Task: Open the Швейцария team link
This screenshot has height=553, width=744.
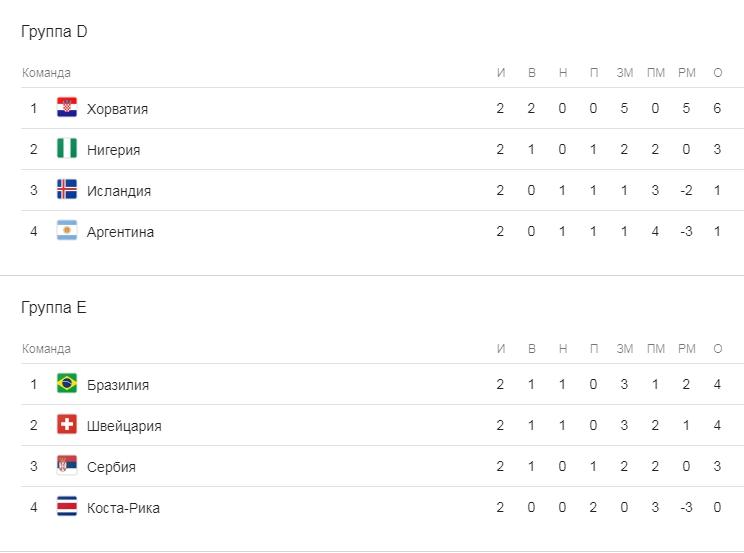Action: 123,426
